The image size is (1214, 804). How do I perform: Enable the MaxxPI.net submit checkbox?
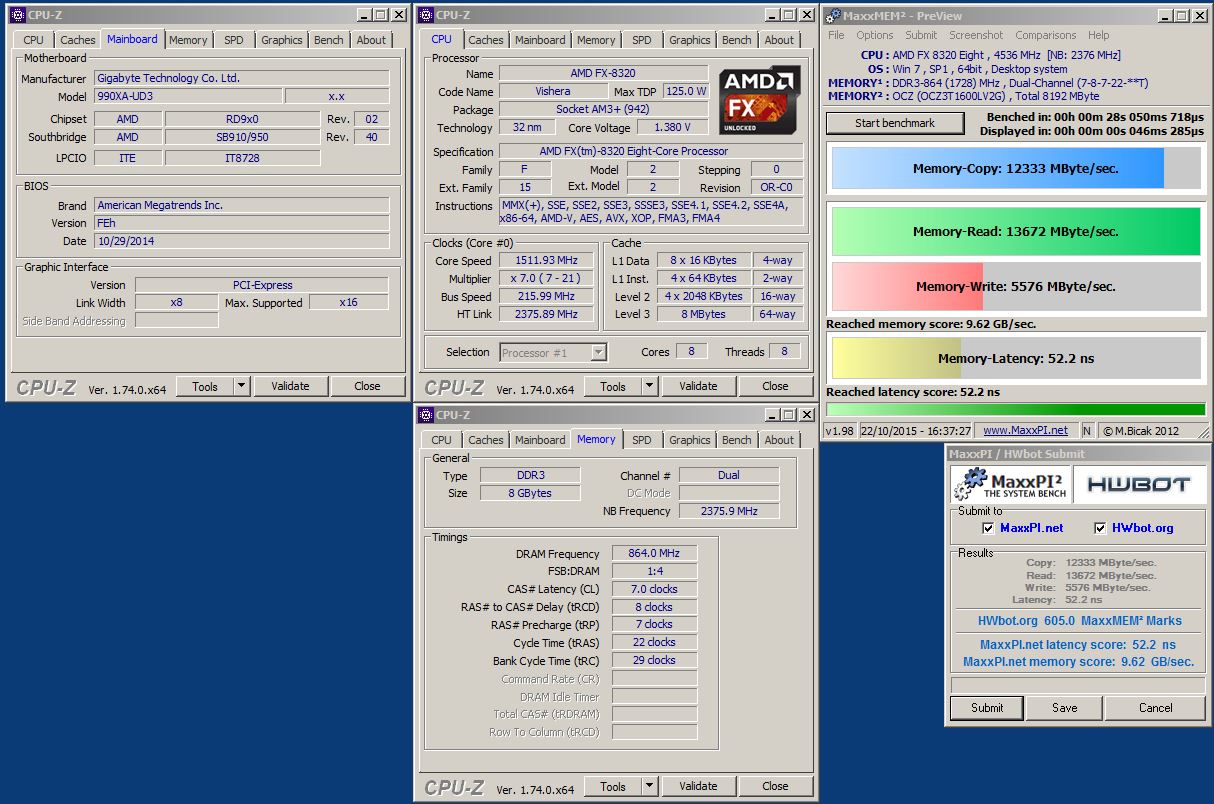(x=988, y=528)
